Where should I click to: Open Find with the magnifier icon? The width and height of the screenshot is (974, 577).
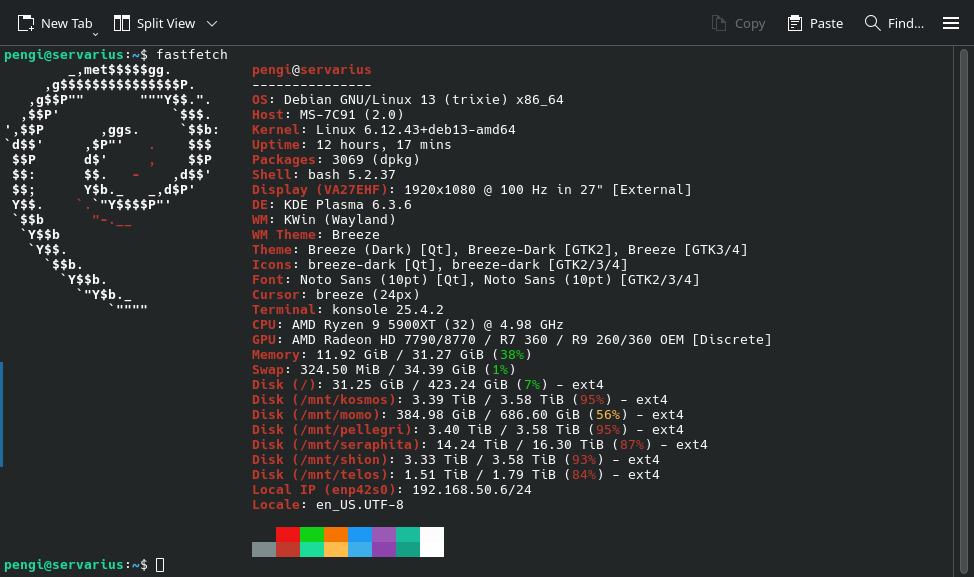873,23
